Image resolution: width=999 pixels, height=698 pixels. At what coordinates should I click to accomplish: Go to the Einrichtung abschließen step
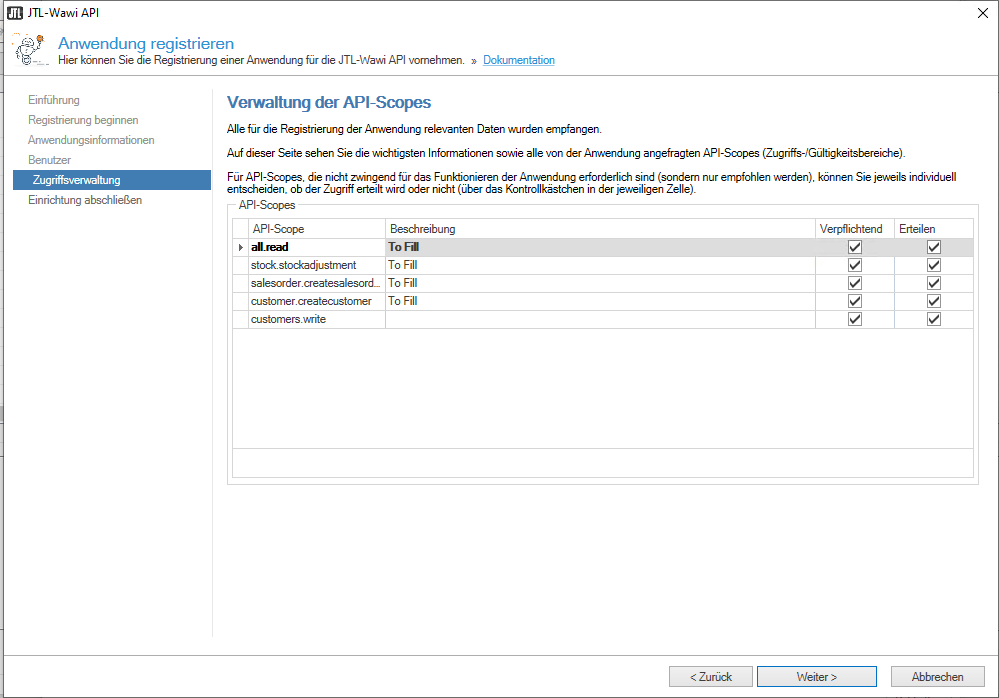tap(86, 200)
